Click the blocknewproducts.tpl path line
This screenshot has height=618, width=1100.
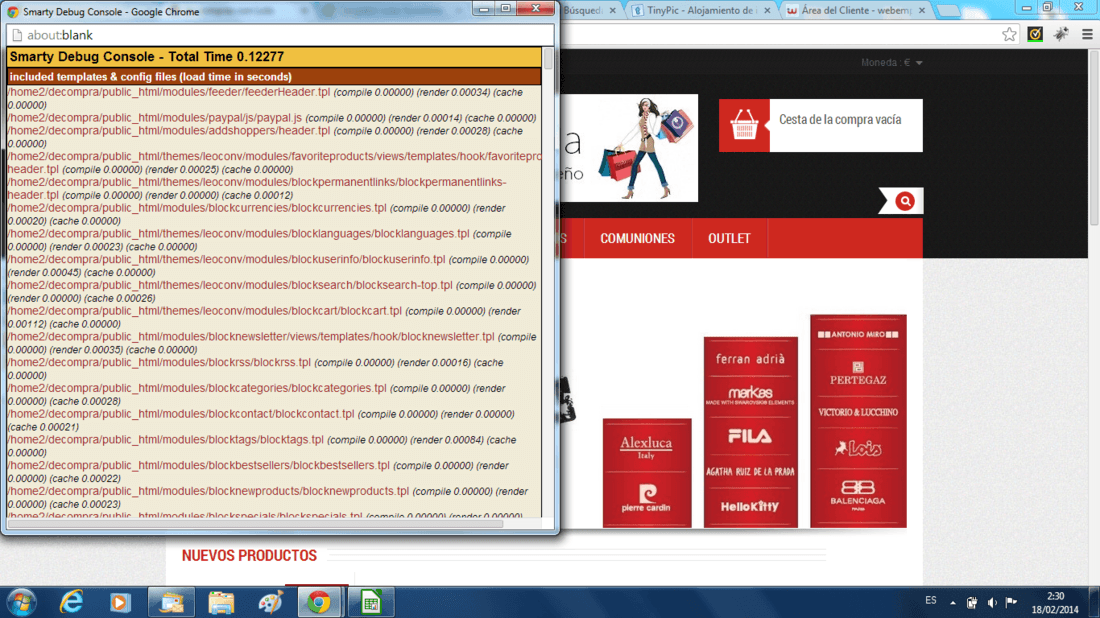pyautogui.click(x=208, y=492)
